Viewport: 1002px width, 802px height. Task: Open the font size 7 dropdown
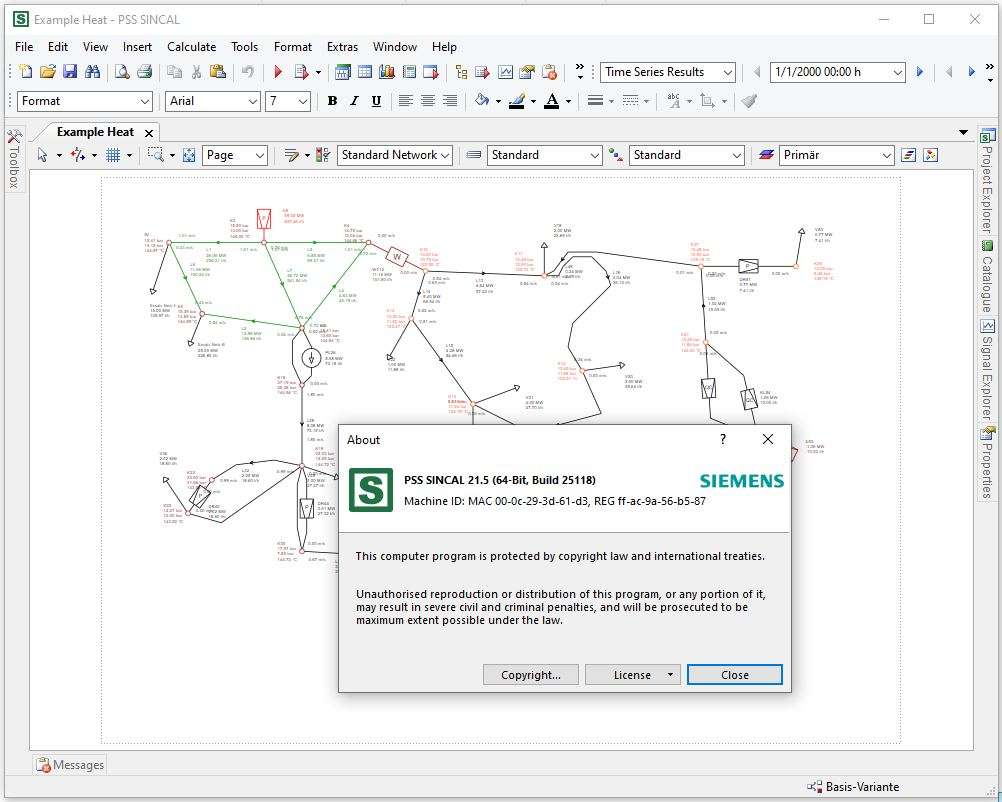pyautogui.click(x=288, y=101)
